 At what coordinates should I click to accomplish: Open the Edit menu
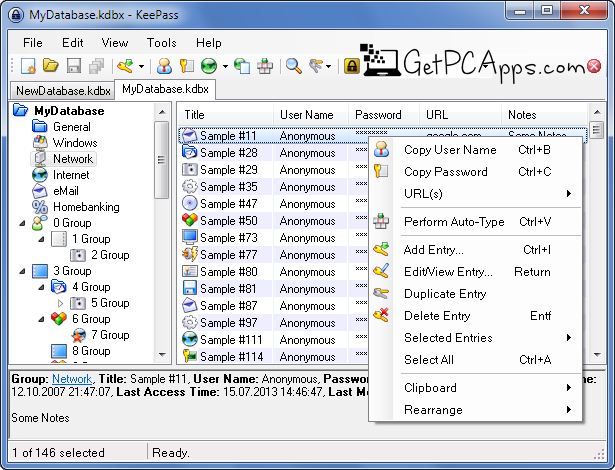point(73,43)
